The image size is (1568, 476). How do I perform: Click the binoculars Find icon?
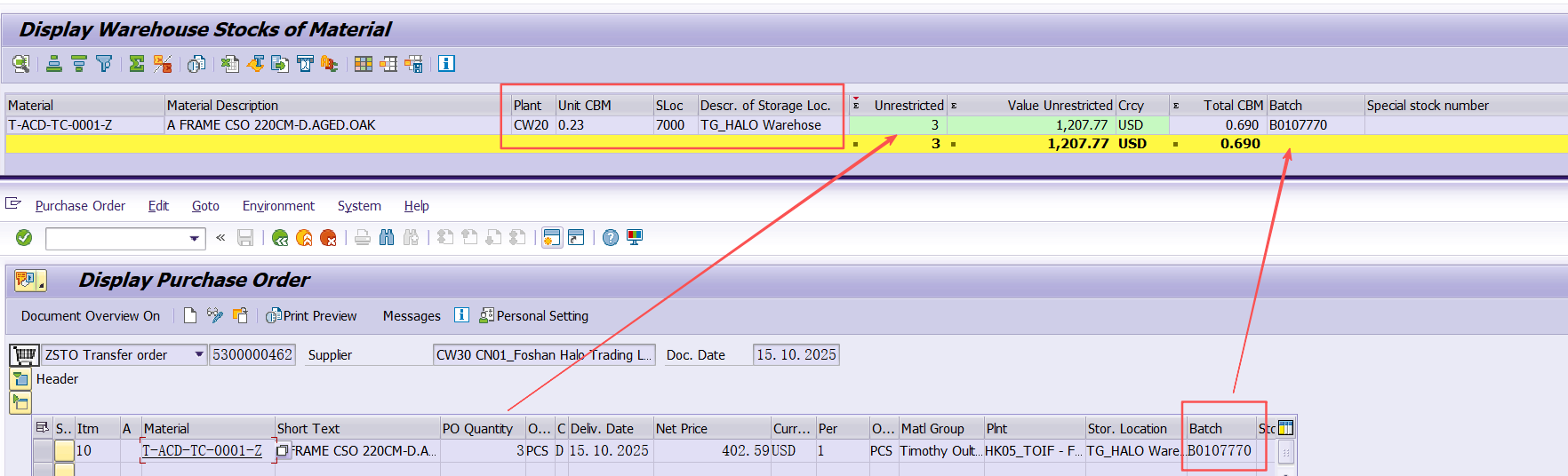(387, 238)
